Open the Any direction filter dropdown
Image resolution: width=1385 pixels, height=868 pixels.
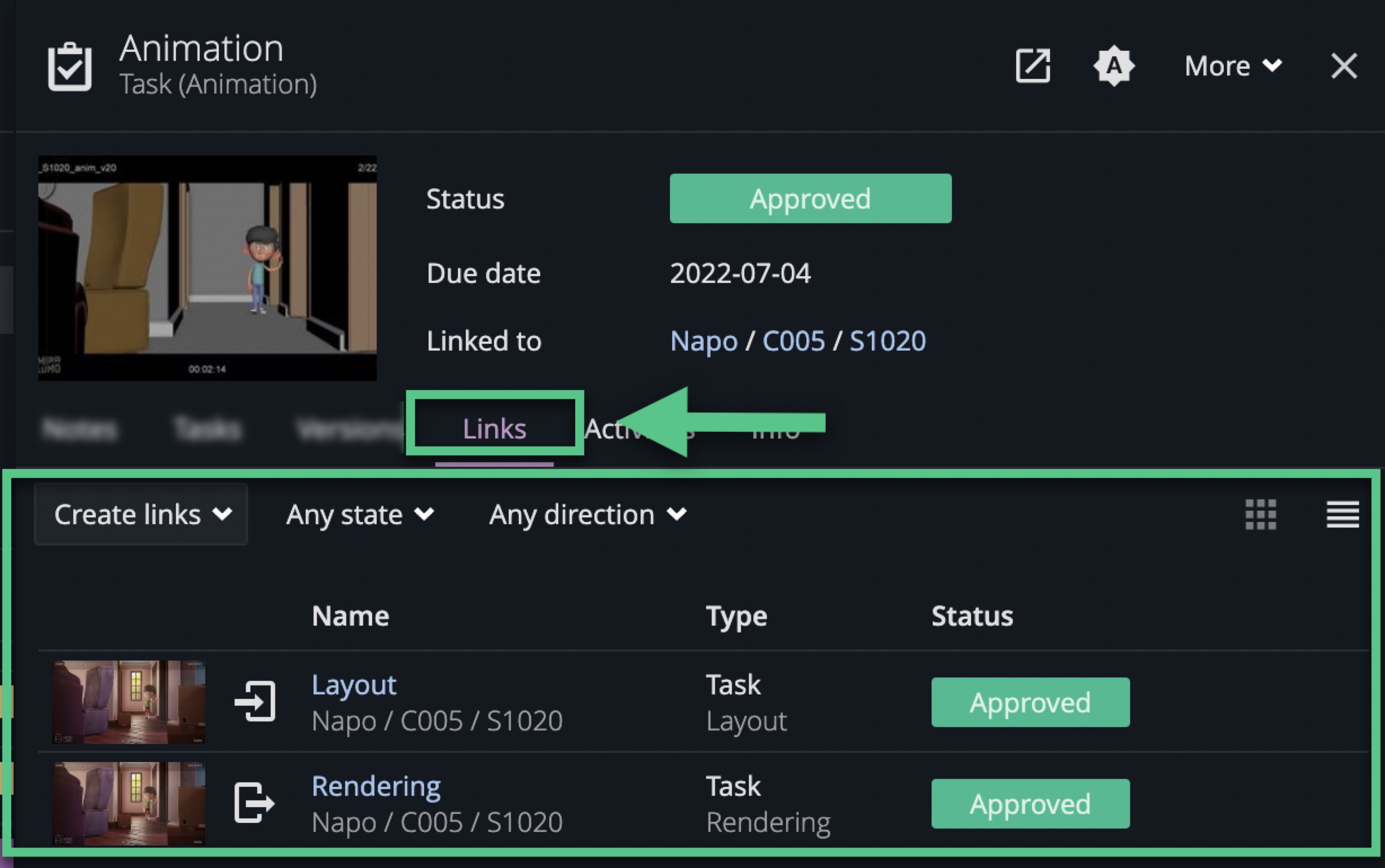tap(588, 515)
